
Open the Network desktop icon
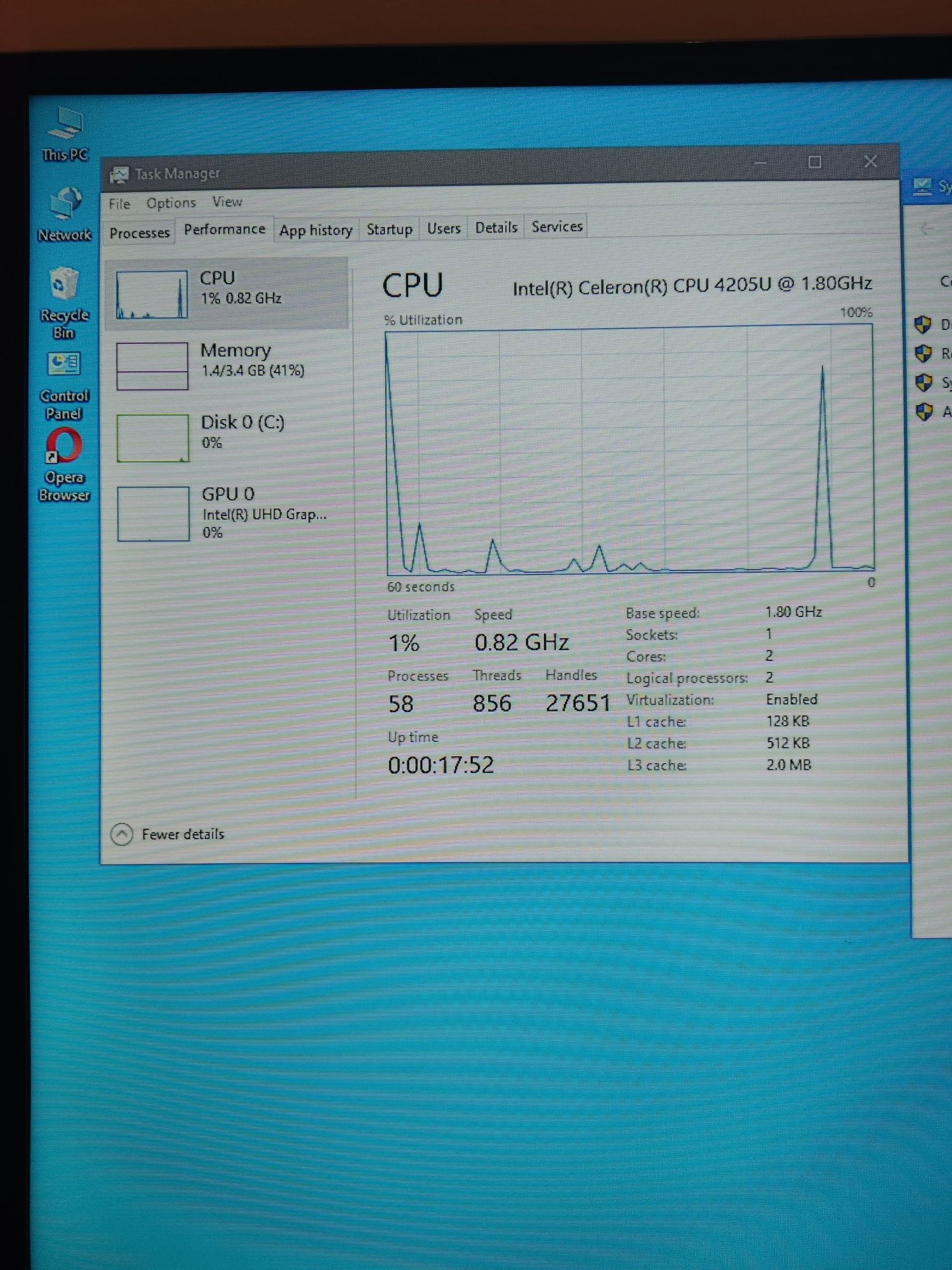(x=65, y=215)
